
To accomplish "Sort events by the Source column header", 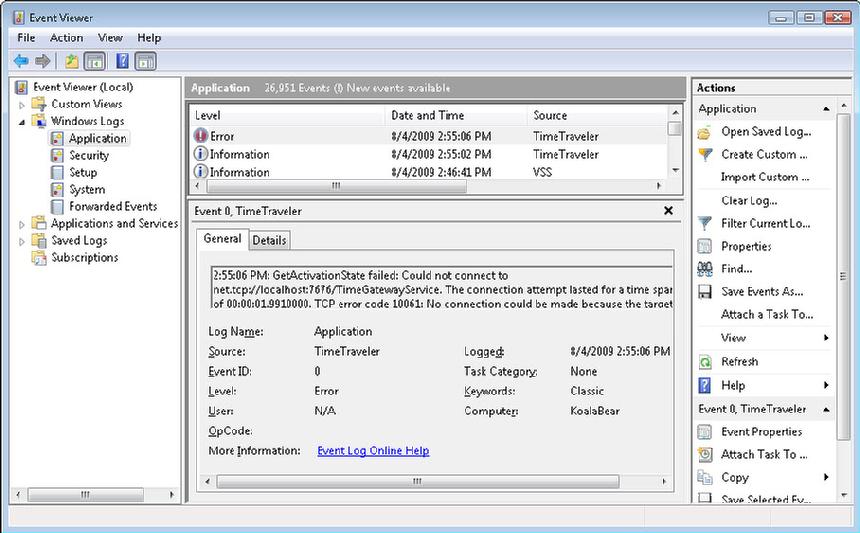I will click(x=597, y=115).
